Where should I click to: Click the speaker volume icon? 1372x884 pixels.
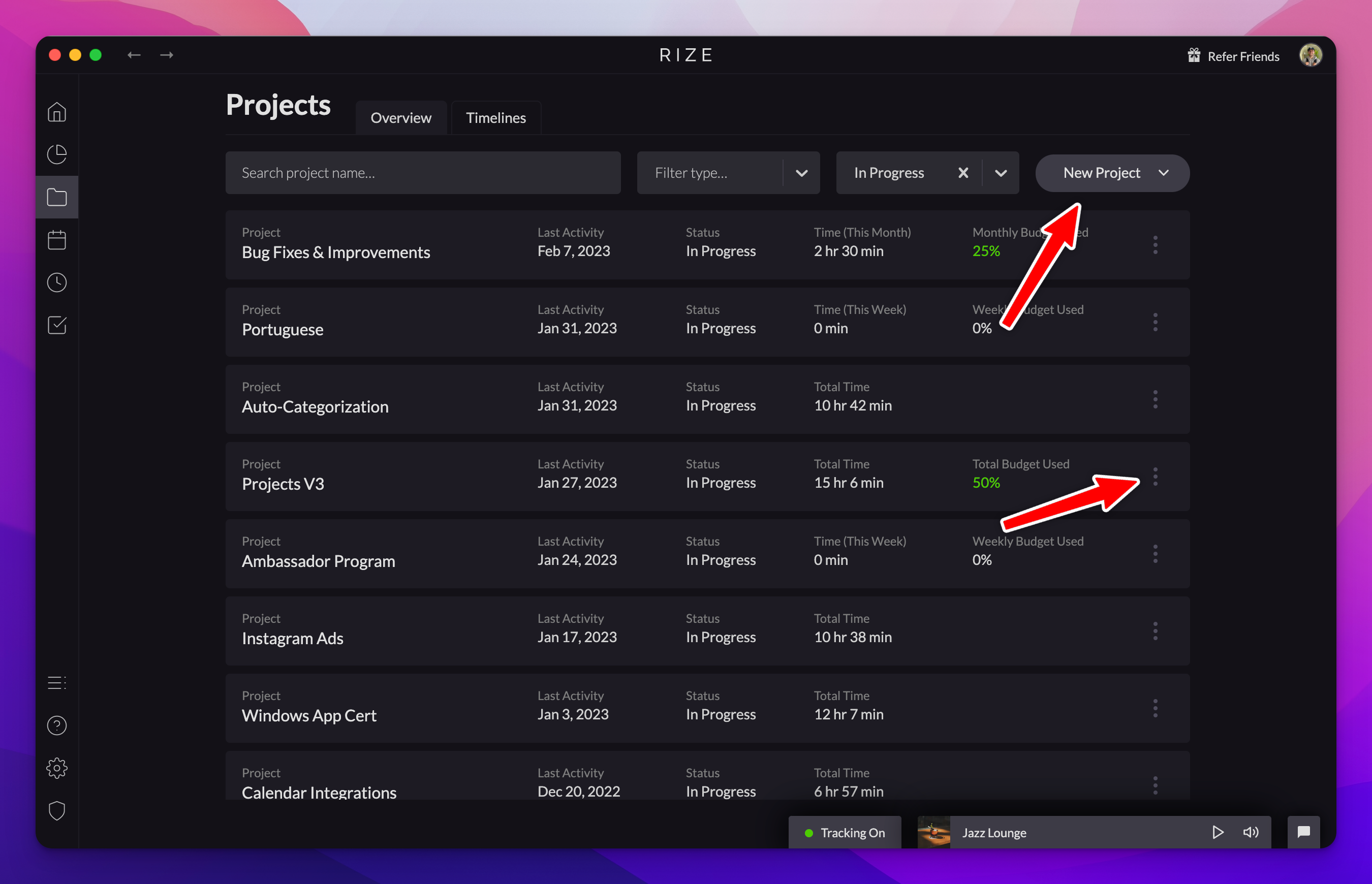coord(1251,832)
